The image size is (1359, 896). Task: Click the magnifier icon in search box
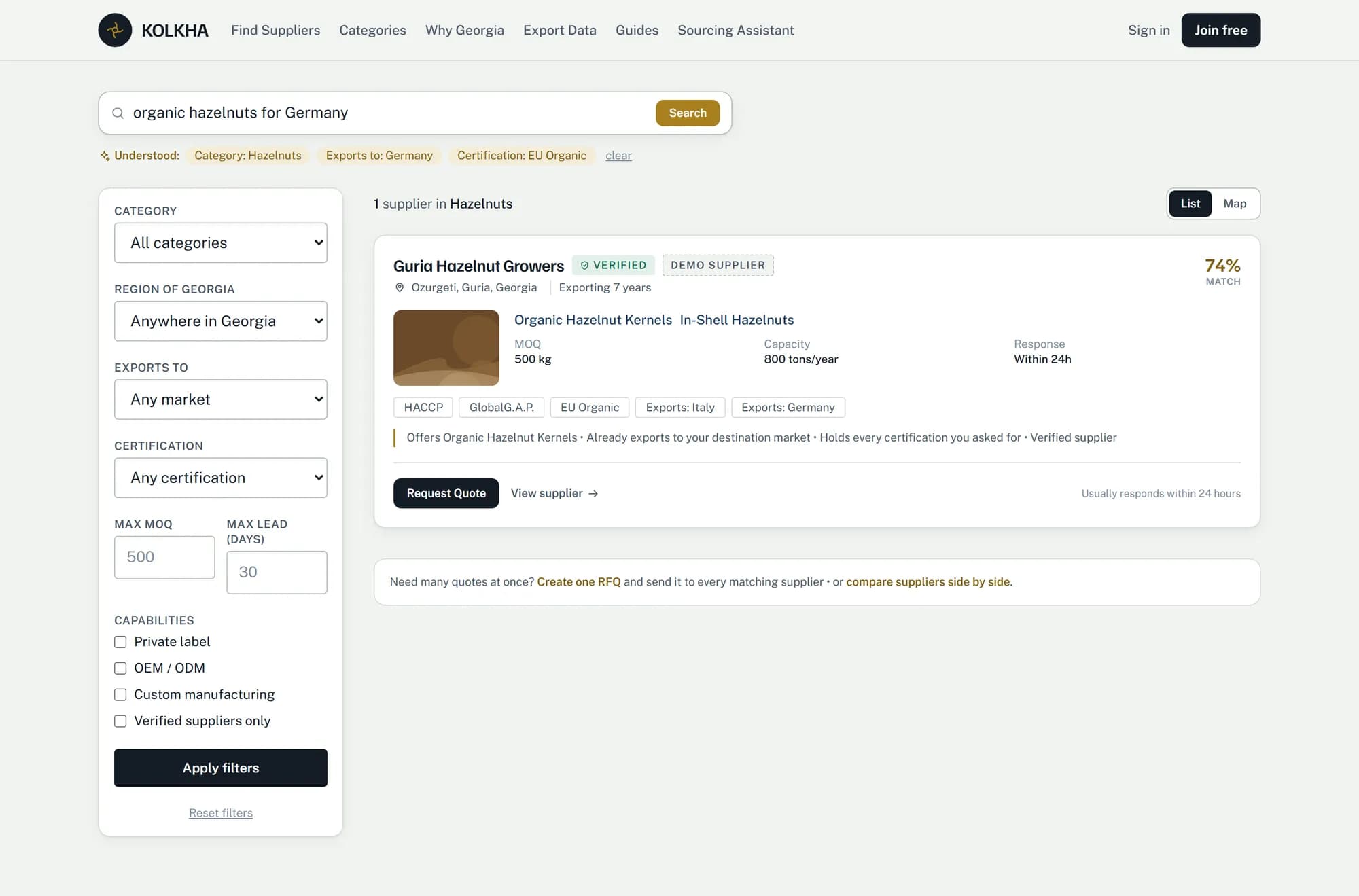click(x=118, y=113)
